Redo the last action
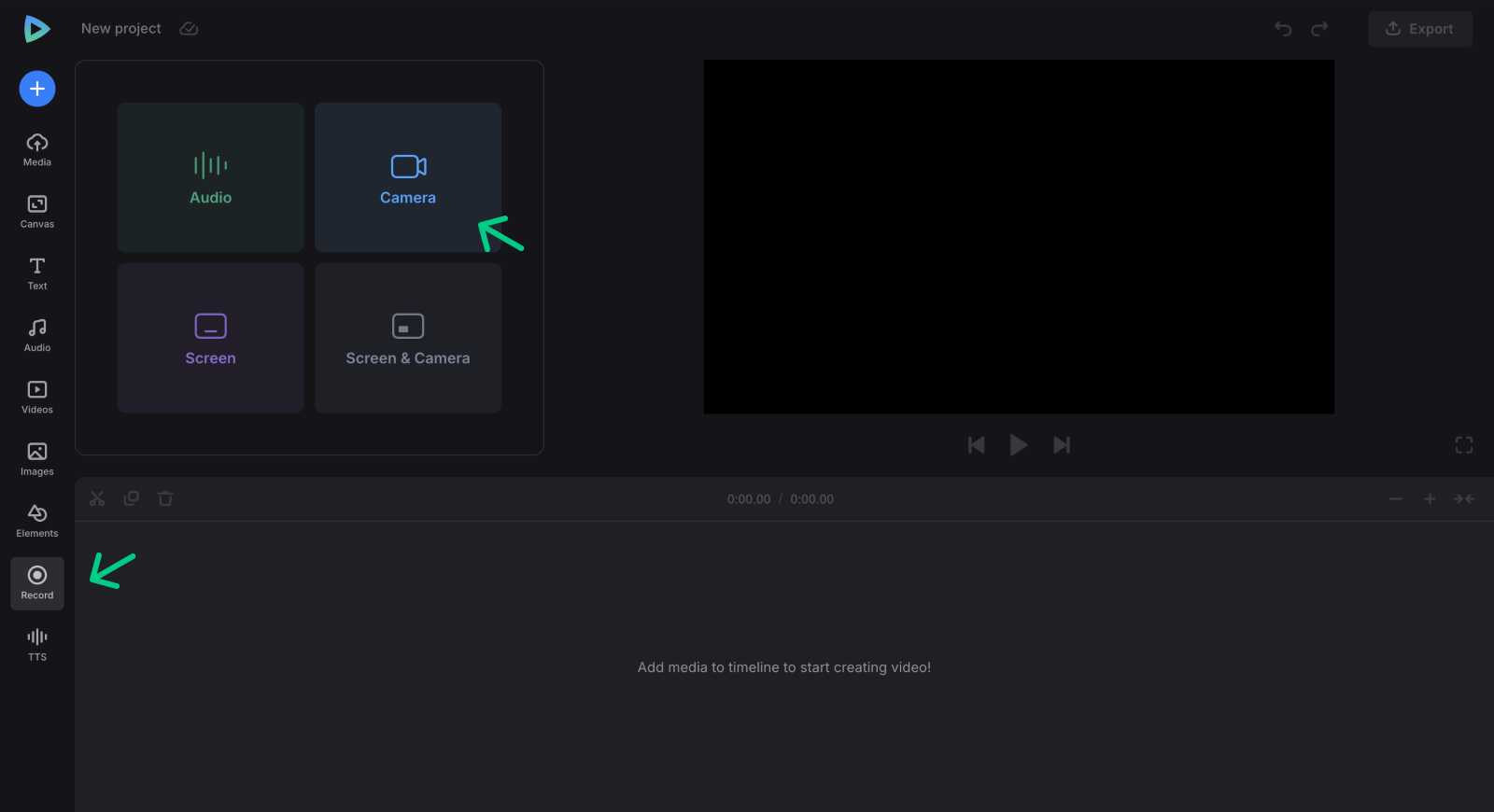 (1319, 29)
